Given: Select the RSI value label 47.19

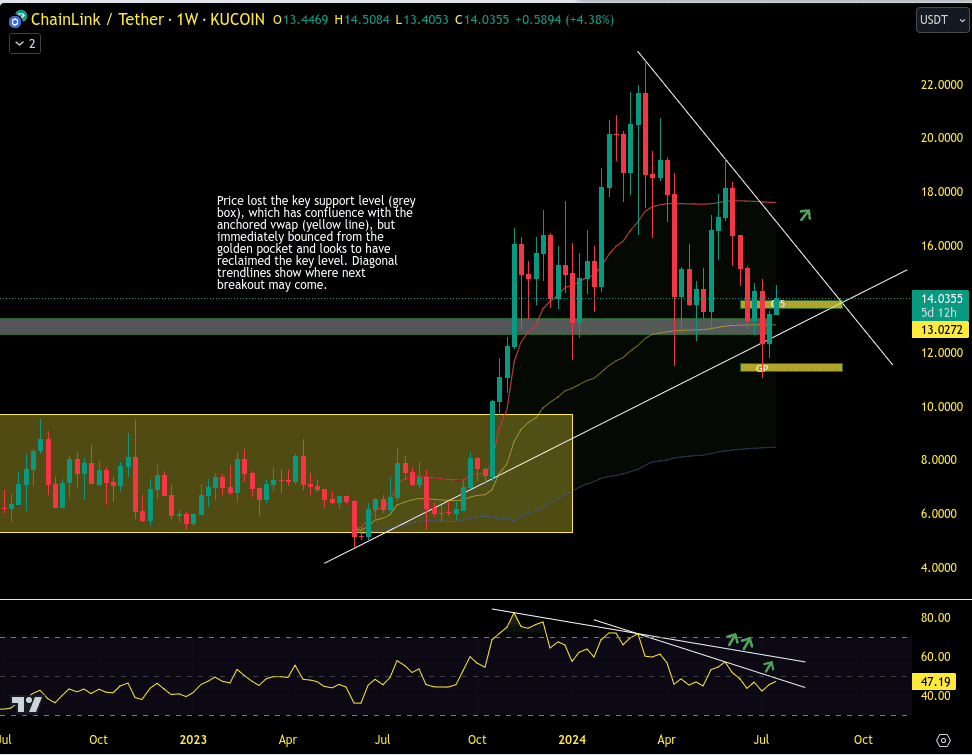Looking at the screenshot, I should coord(936,682).
